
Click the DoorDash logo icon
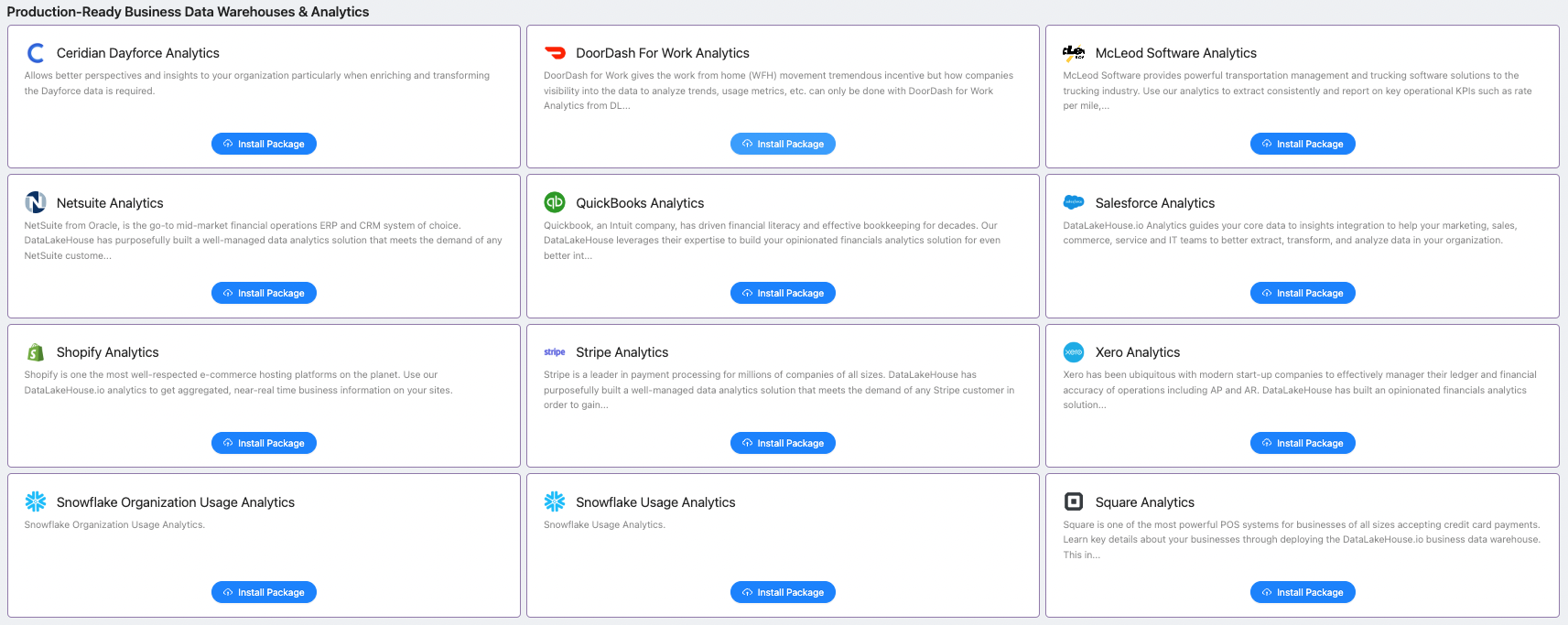pos(555,53)
